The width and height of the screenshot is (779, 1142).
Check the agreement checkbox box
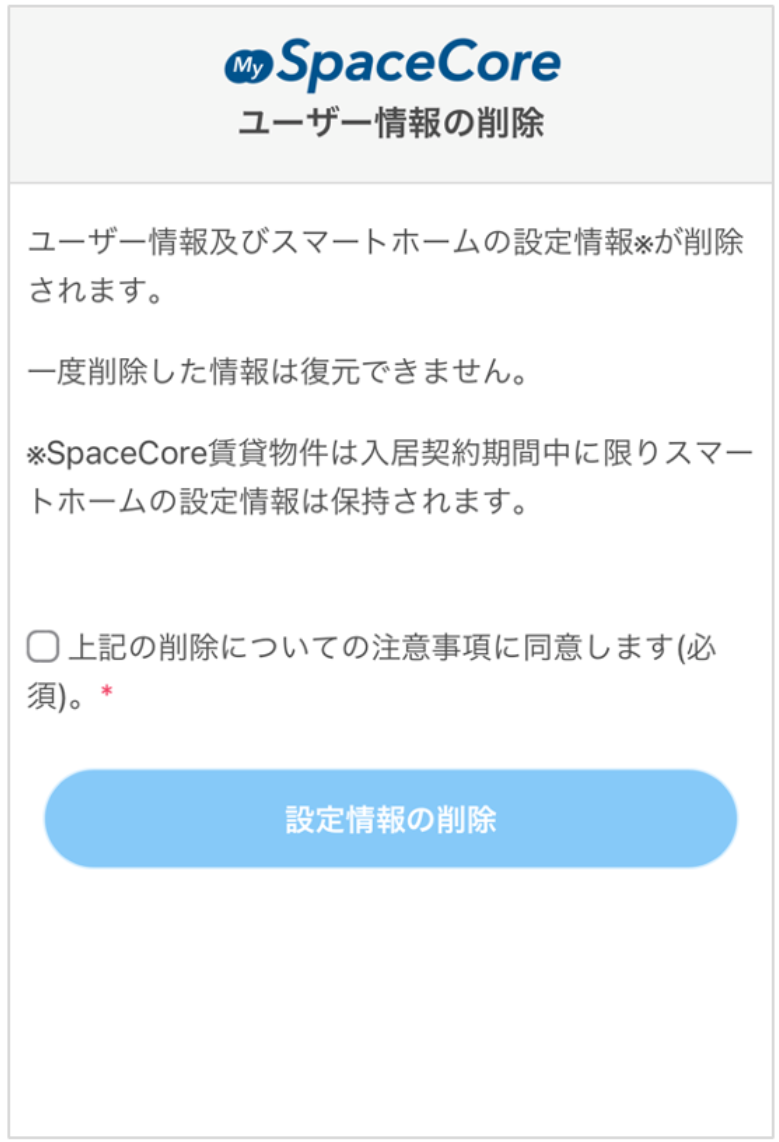pyautogui.click(x=42, y=648)
